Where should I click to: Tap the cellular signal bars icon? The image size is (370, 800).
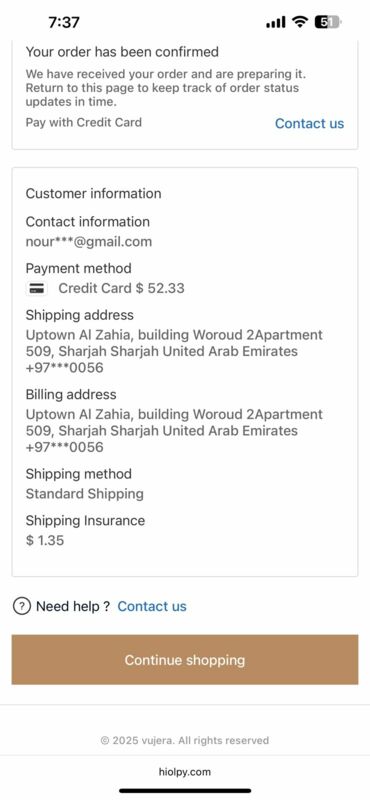click(276, 22)
